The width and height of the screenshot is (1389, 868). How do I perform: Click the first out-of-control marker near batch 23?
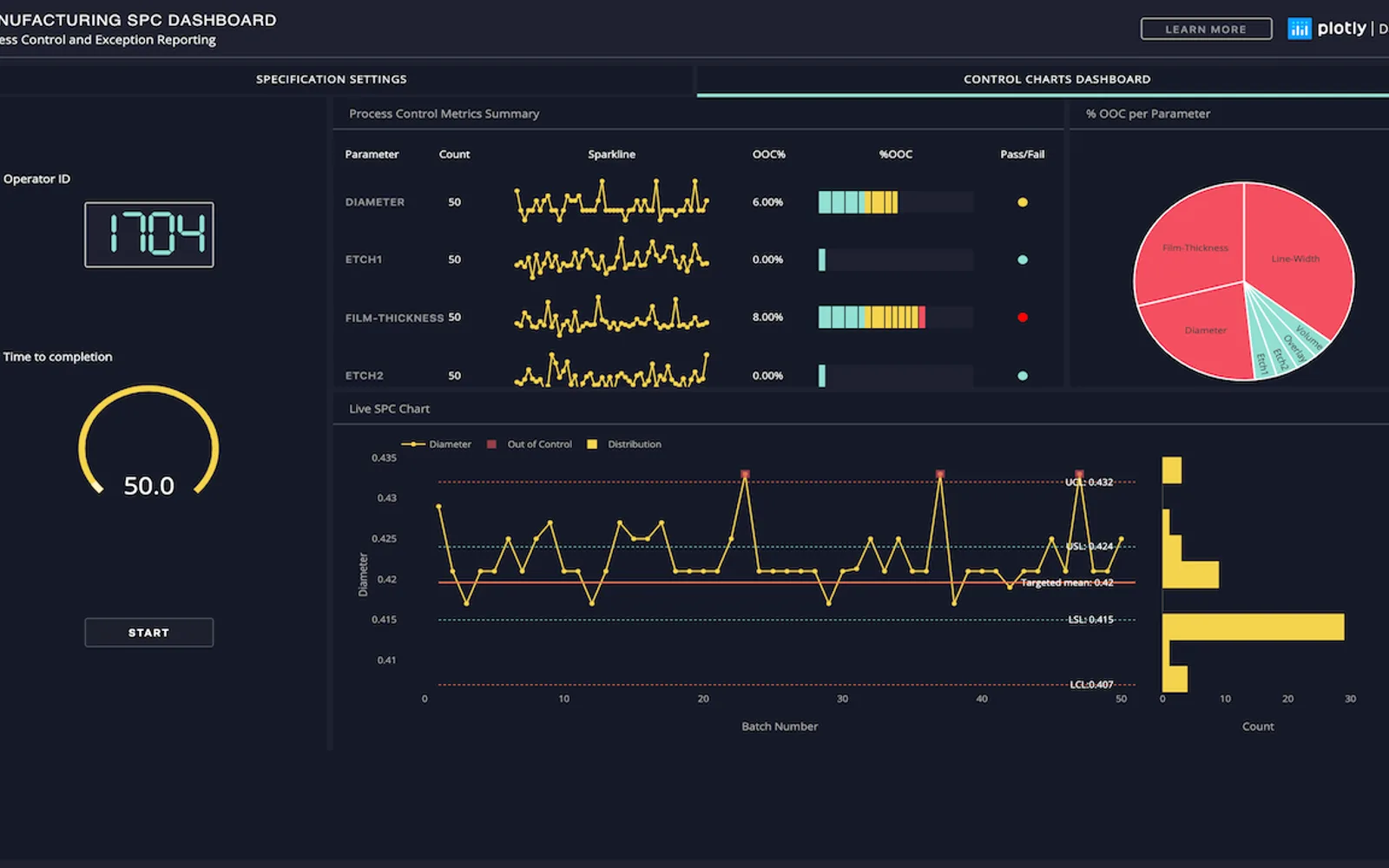(745, 475)
